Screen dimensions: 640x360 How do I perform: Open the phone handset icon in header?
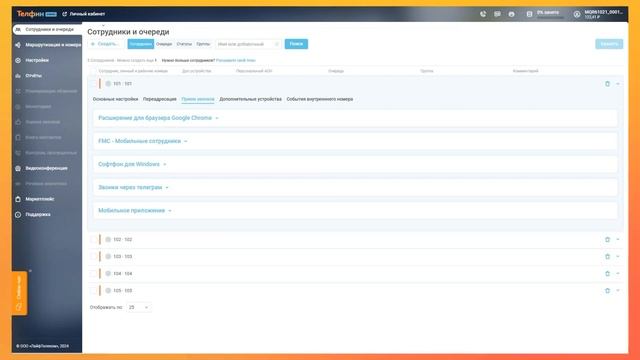coord(483,14)
